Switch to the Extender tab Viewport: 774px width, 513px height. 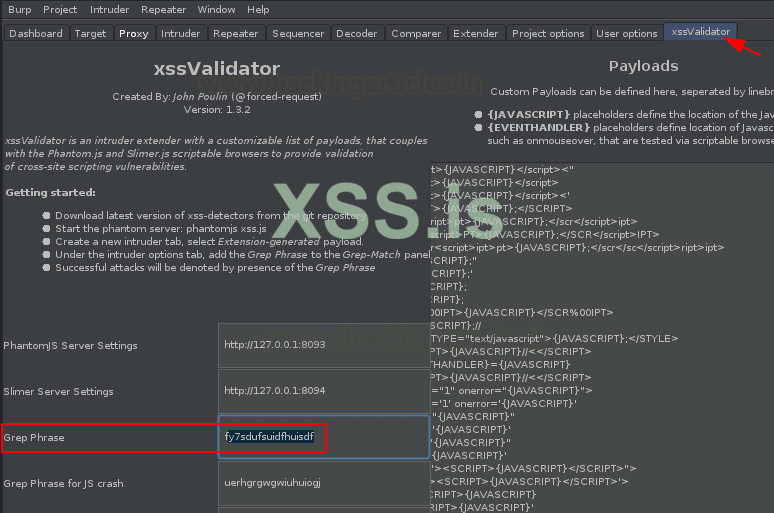pyautogui.click(x=475, y=33)
